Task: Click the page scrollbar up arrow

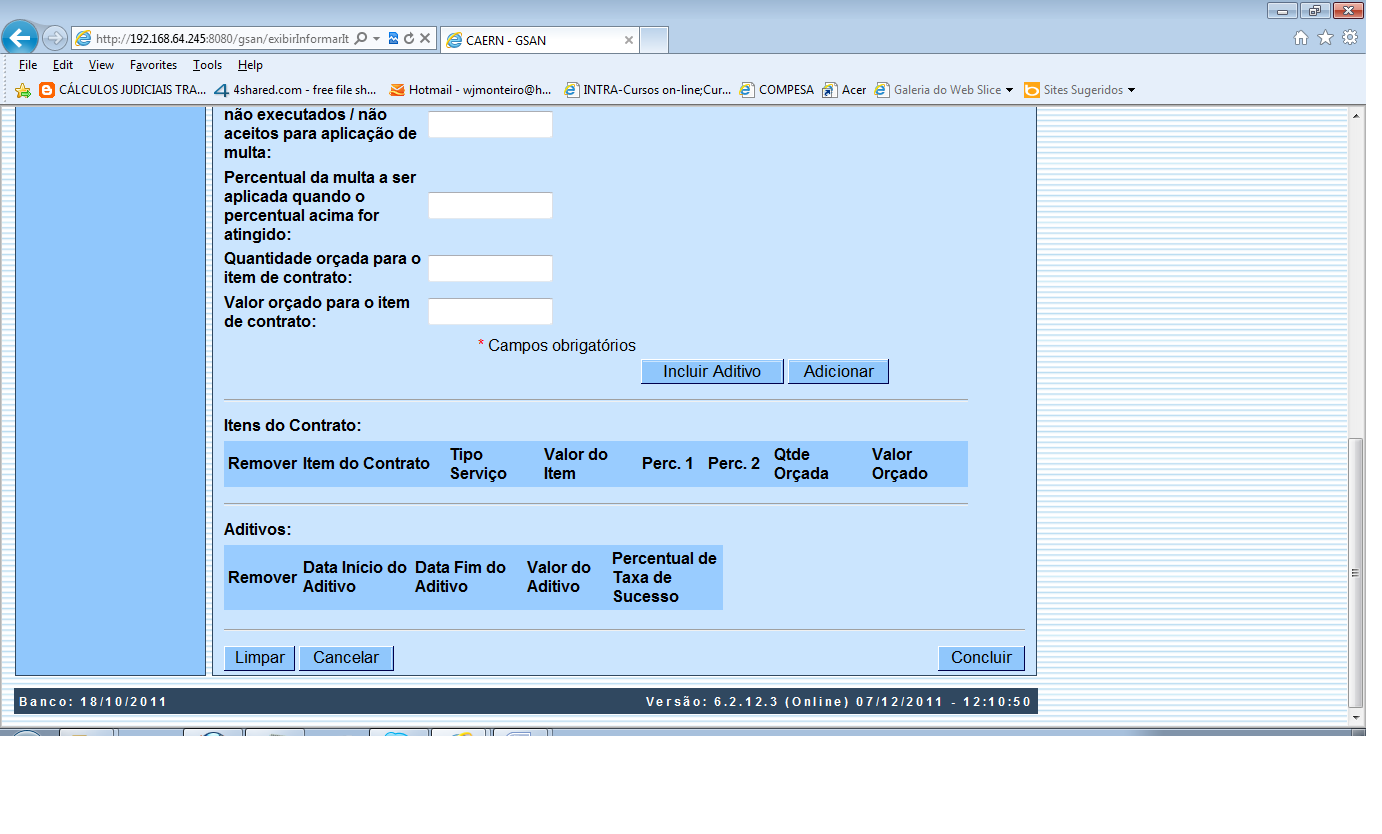Action: pyautogui.click(x=1356, y=117)
